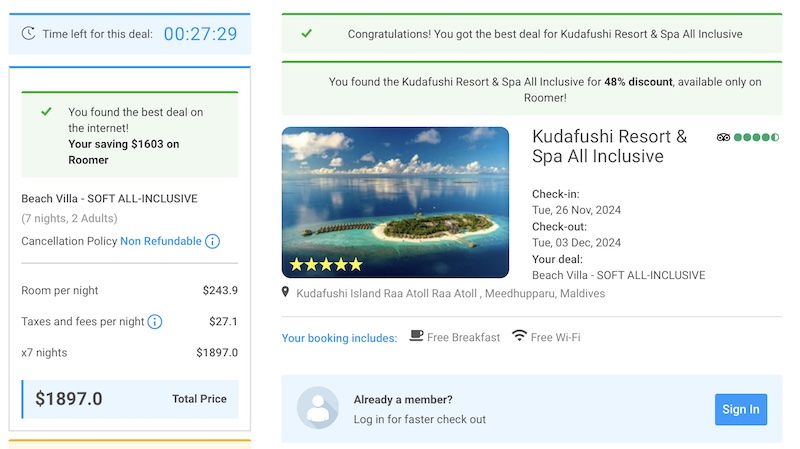Click the yellow five-star hotel rating
Viewport: 800px width, 449px height.
(x=326, y=264)
